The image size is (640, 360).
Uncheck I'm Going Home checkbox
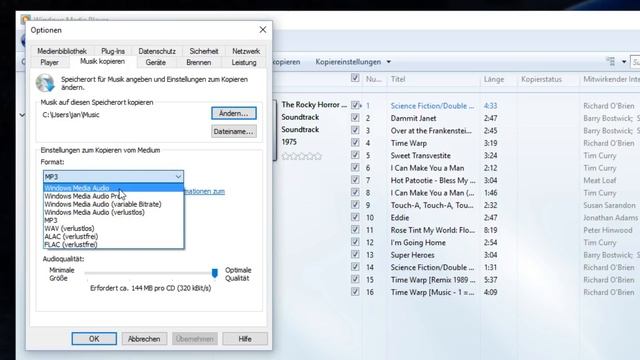tap(355, 242)
